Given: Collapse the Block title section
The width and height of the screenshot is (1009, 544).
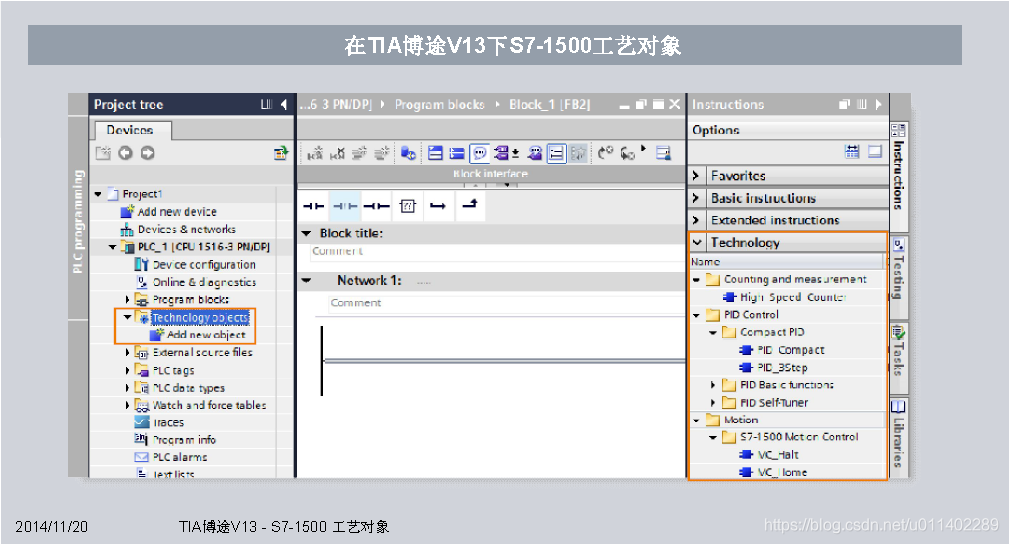Looking at the screenshot, I should tap(306, 233).
